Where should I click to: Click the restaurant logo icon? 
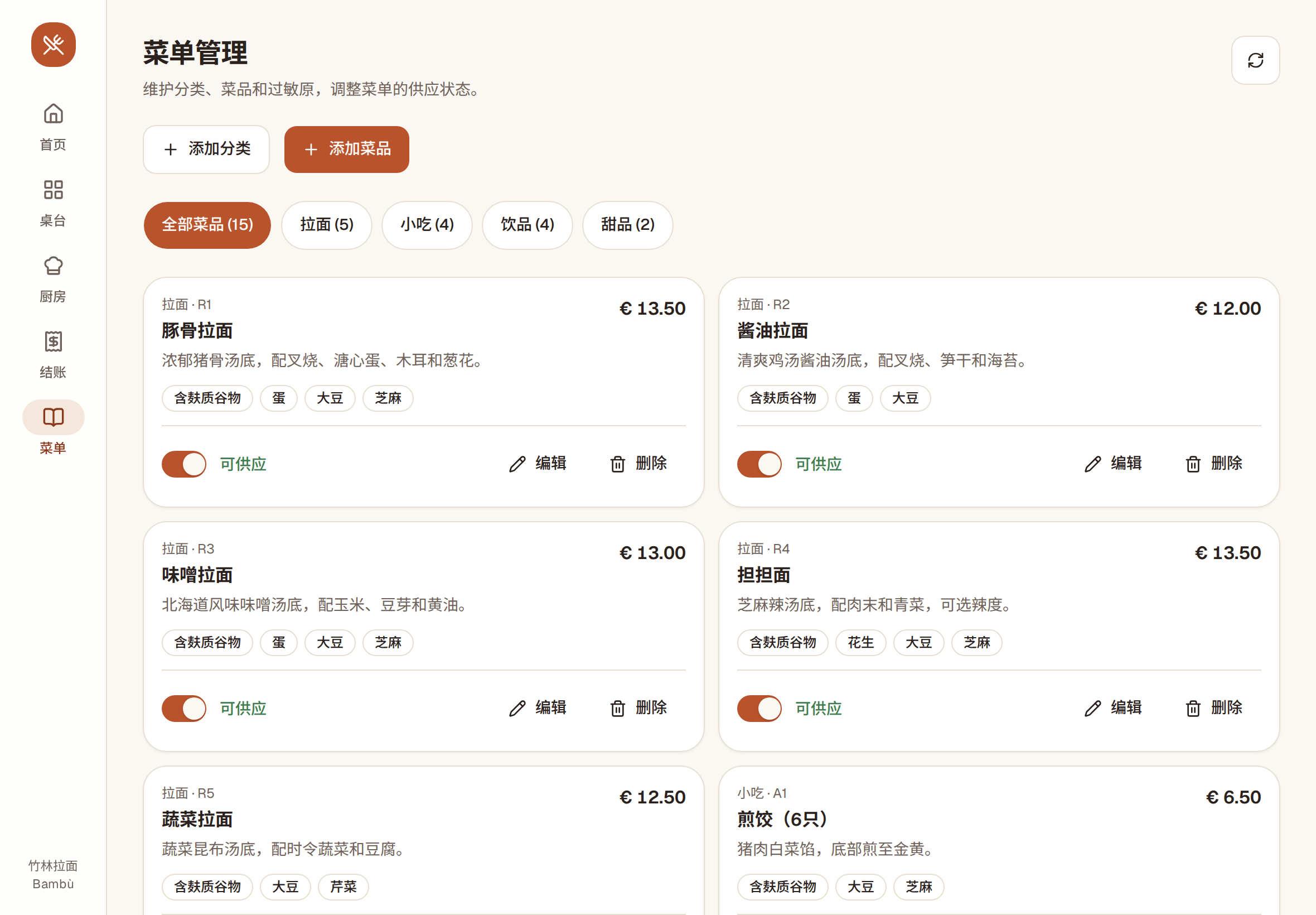(54, 45)
